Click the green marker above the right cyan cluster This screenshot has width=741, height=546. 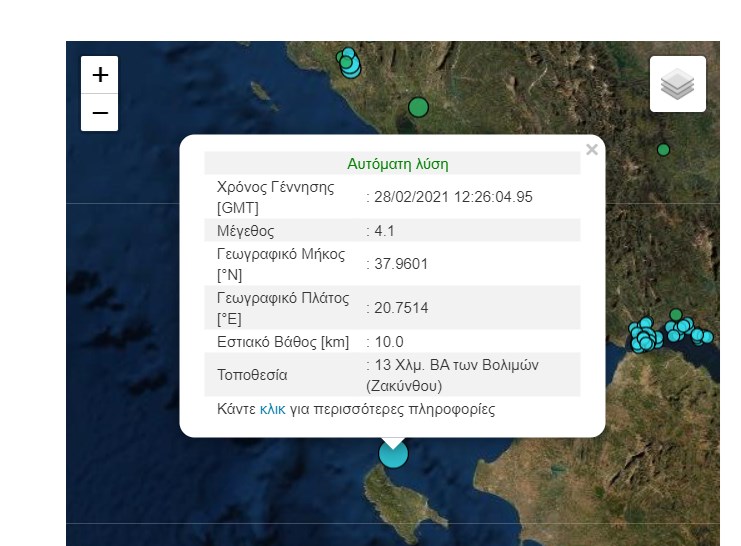(676, 315)
